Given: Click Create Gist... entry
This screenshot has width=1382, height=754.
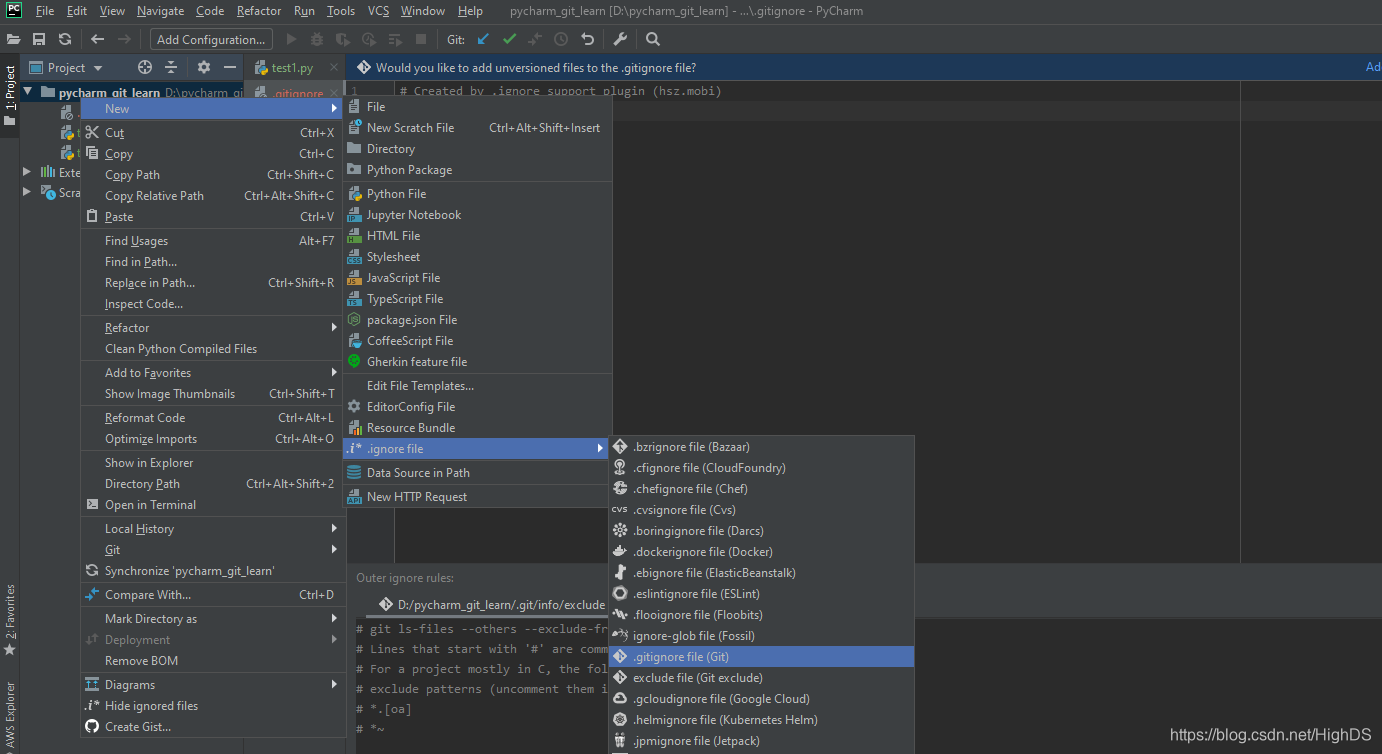Looking at the screenshot, I should 212,727.
